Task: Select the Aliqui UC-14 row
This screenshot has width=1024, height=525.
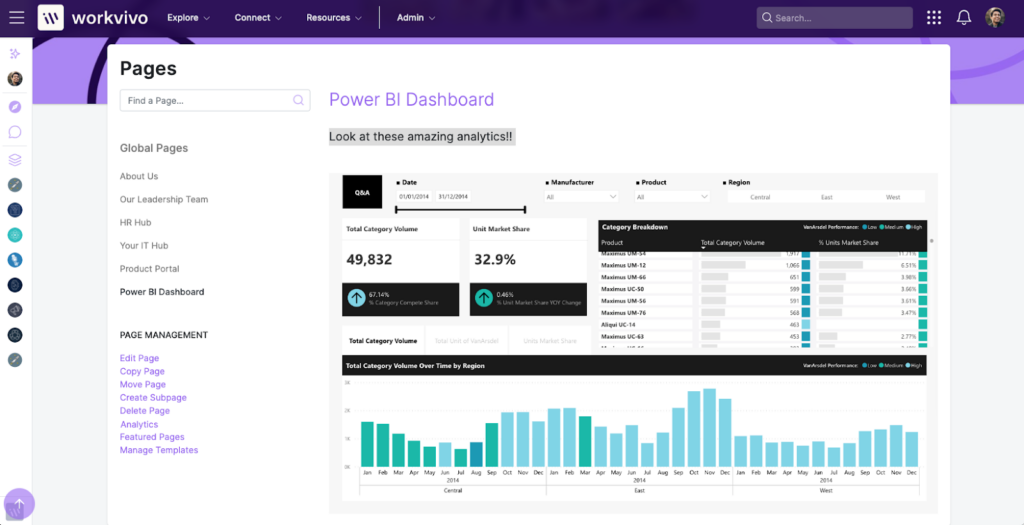Action: (x=763, y=325)
